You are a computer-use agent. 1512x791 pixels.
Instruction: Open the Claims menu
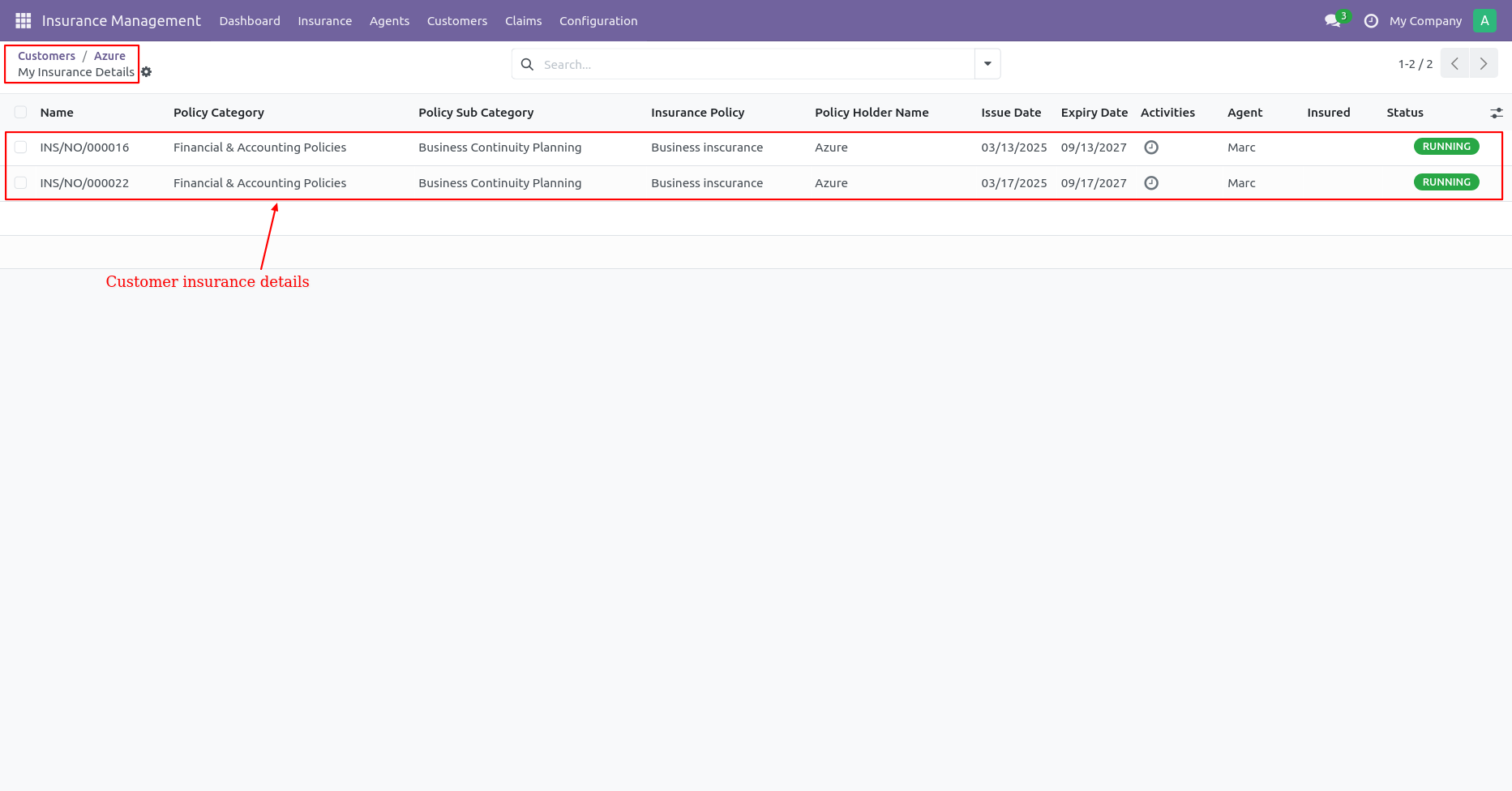click(x=524, y=21)
